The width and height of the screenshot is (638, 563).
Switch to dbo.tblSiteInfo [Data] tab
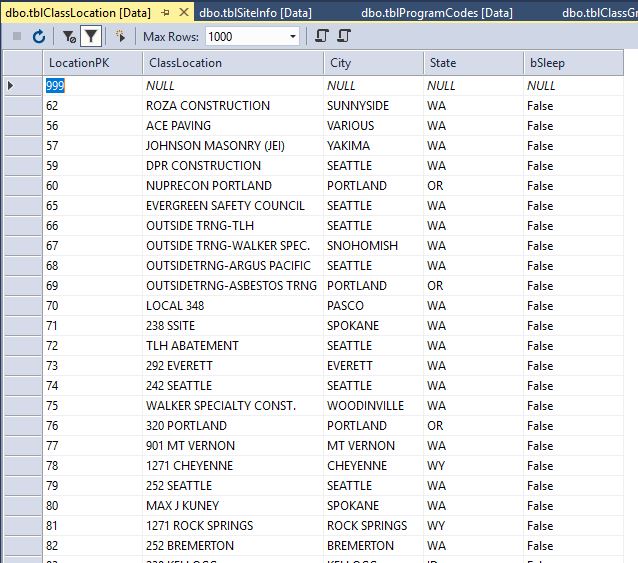[255, 12]
